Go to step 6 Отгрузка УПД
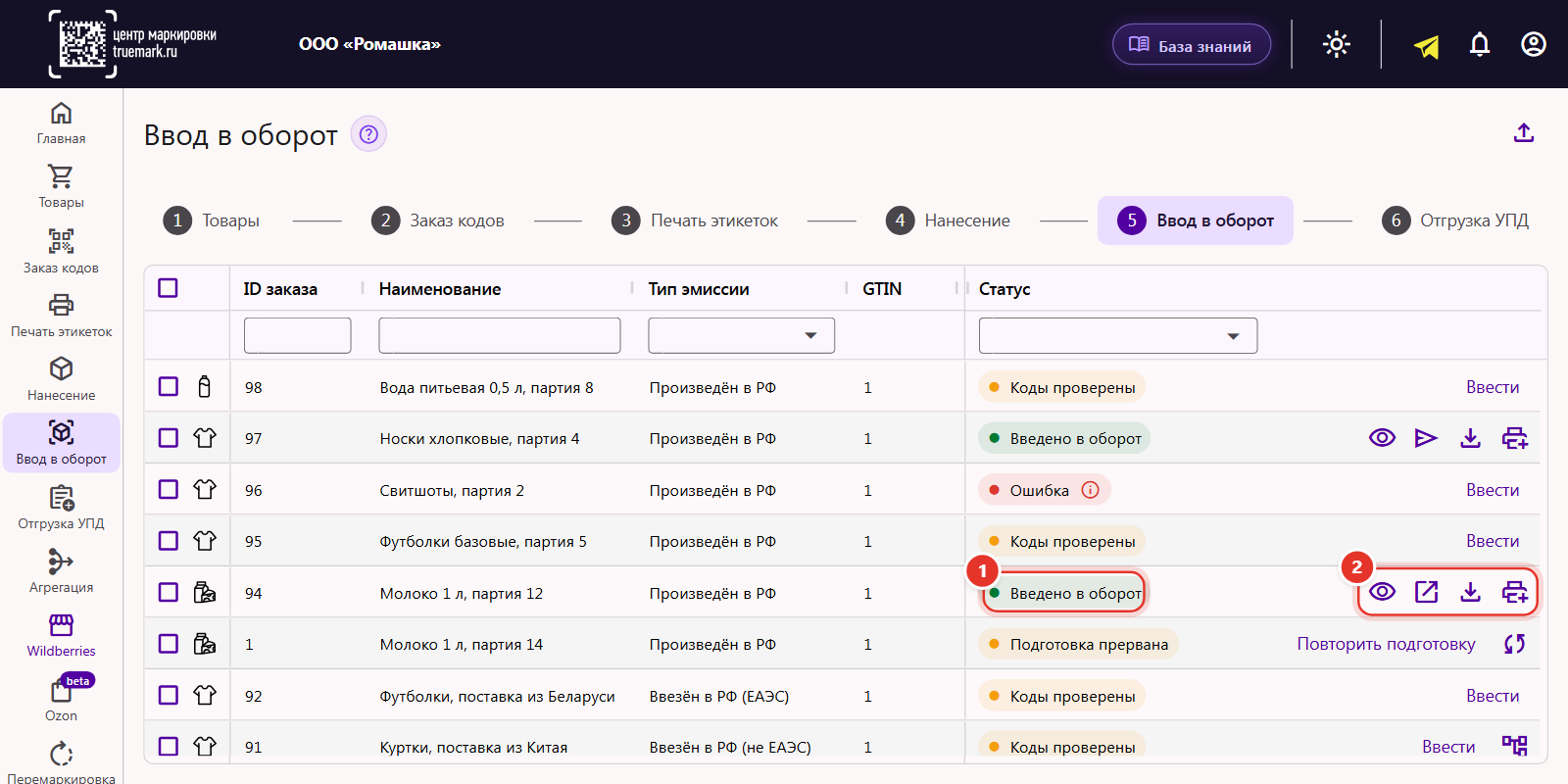The width and height of the screenshot is (1568, 784). (1455, 220)
